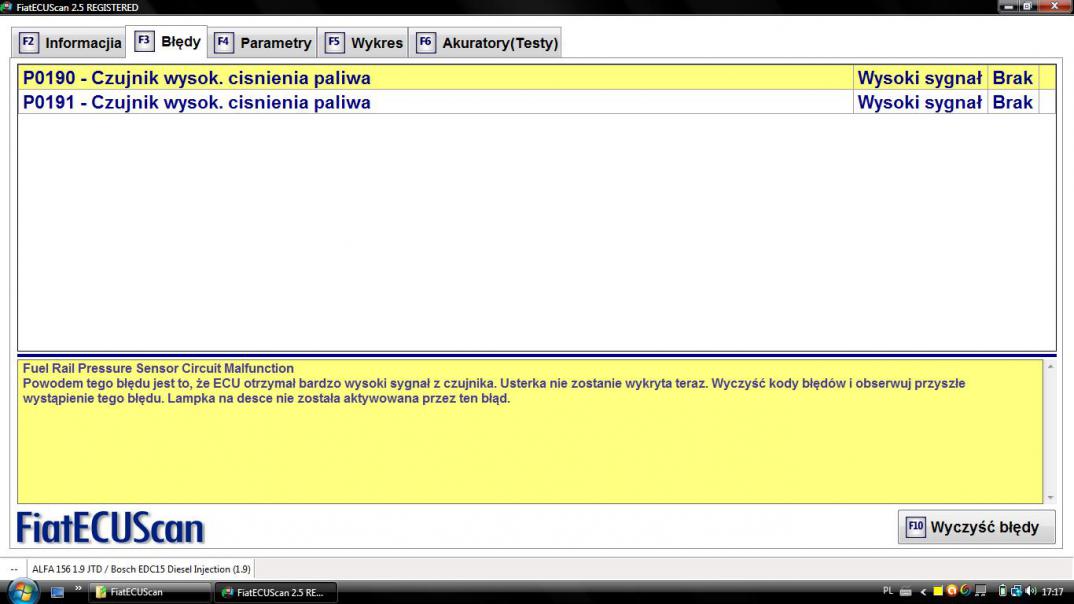The width and height of the screenshot is (1074, 604).
Task: Click the F4 key icon
Action: click(x=223, y=42)
